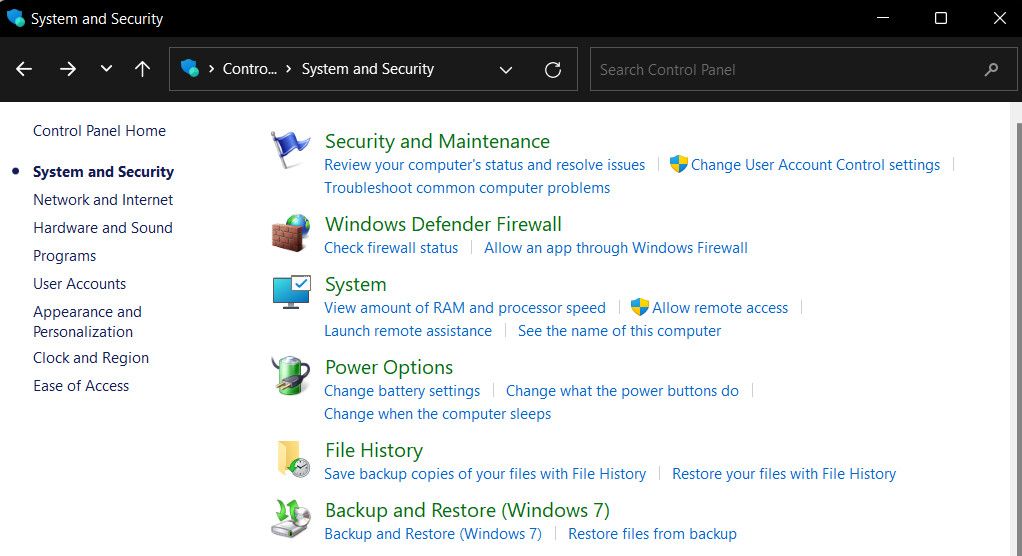Open User Accounts category

coord(80,284)
